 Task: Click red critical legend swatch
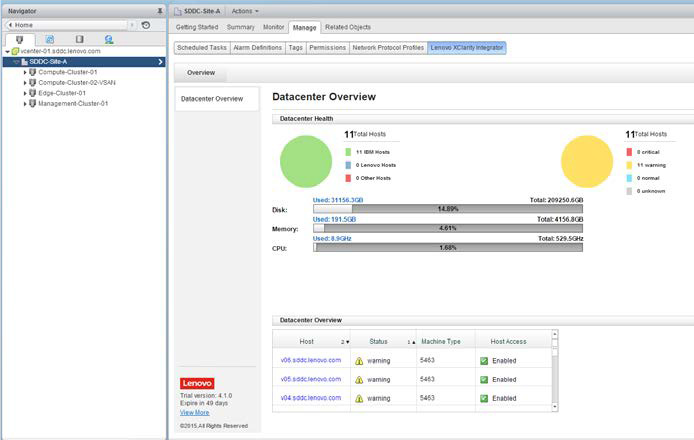(x=629, y=152)
